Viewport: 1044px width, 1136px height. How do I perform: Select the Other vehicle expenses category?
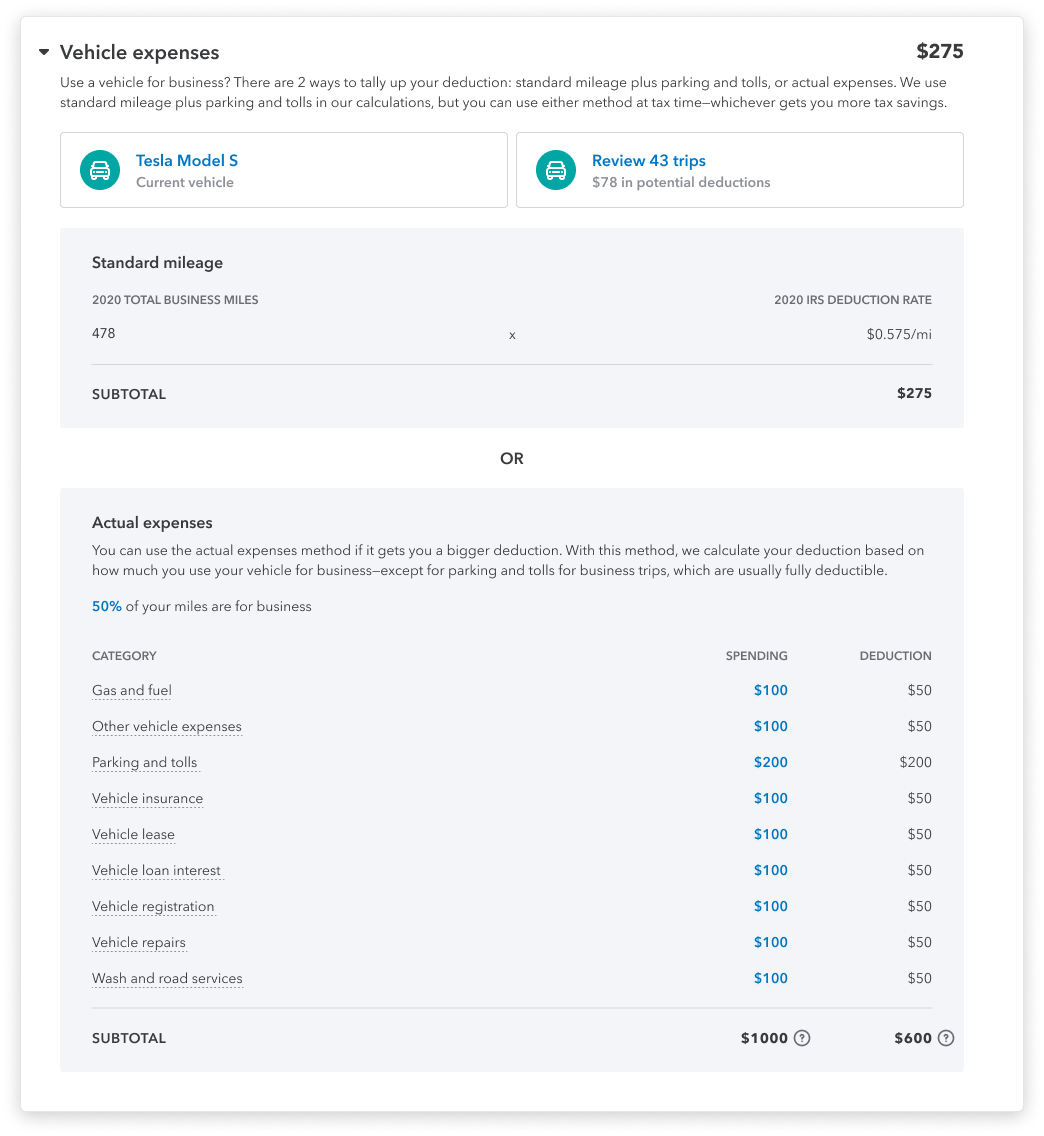pyautogui.click(x=167, y=727)
